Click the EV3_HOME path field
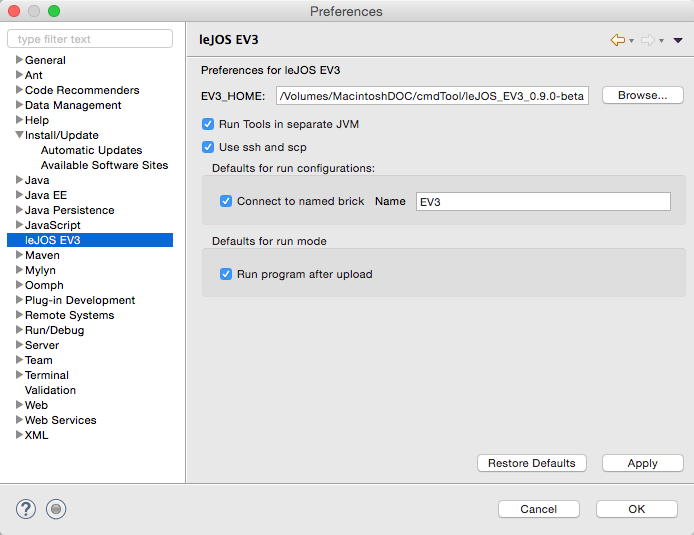 pos(432,96)
